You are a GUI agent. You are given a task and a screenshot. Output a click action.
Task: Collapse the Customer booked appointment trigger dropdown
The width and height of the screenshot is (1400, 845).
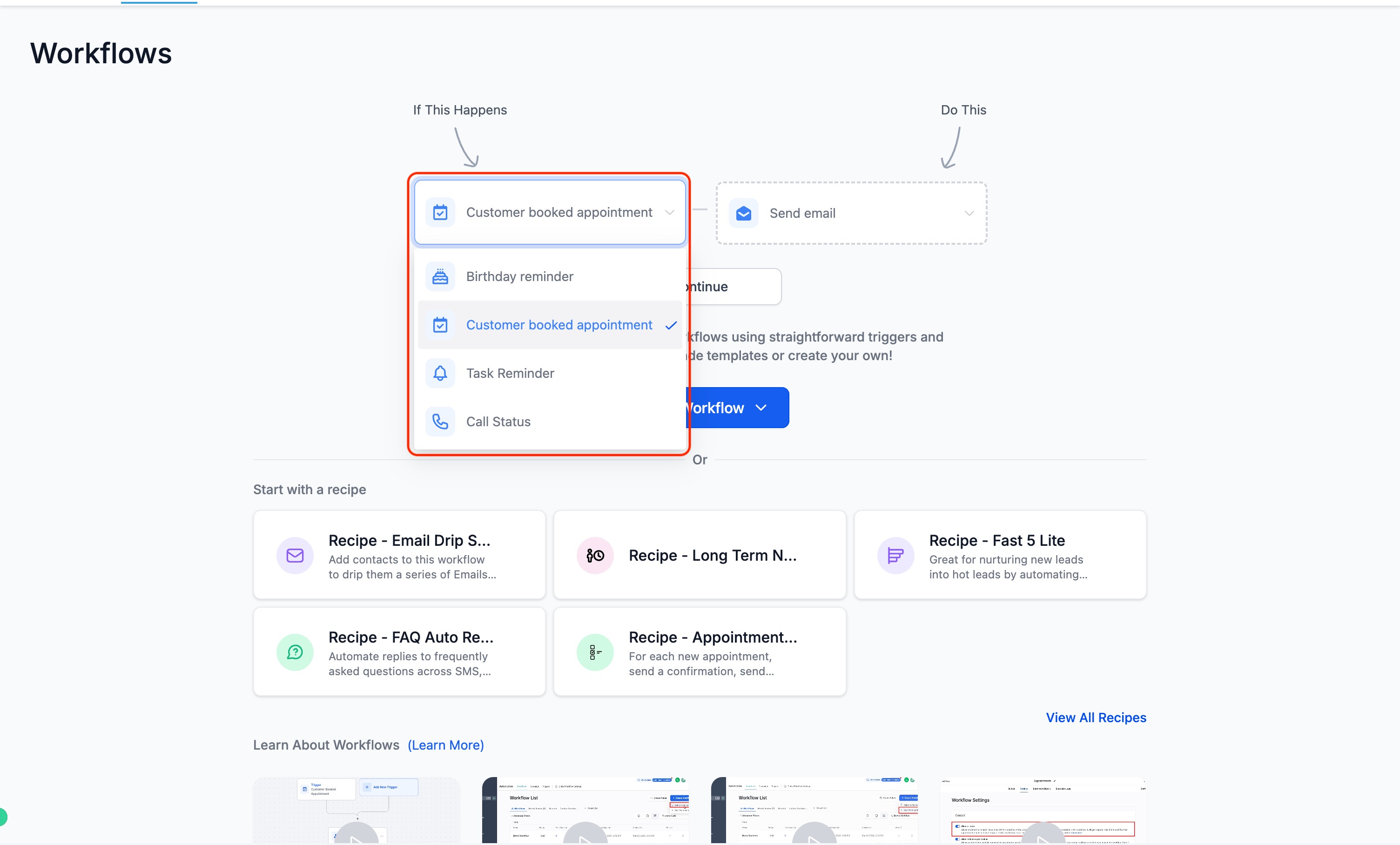point(669,212)
